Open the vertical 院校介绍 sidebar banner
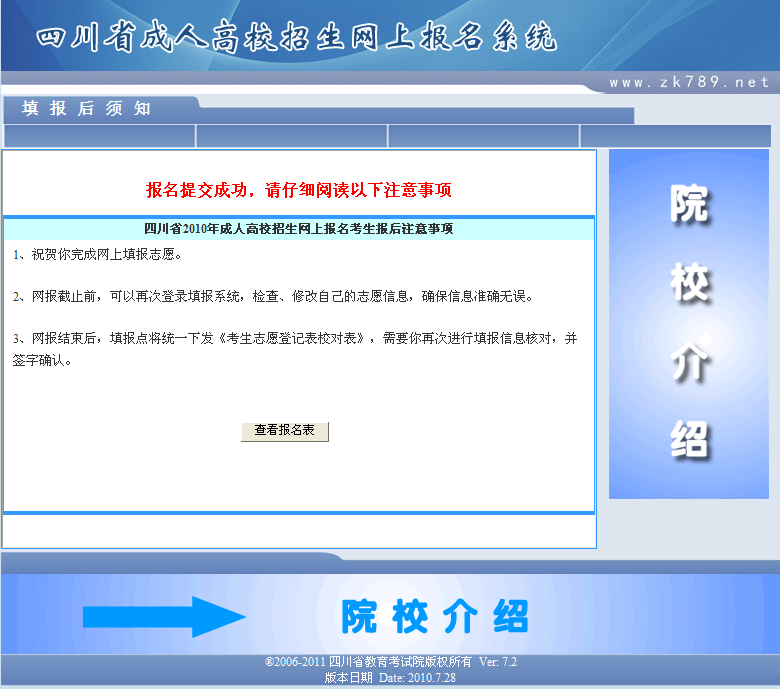This screenshot has height=689, width=780. pos(689,323)
